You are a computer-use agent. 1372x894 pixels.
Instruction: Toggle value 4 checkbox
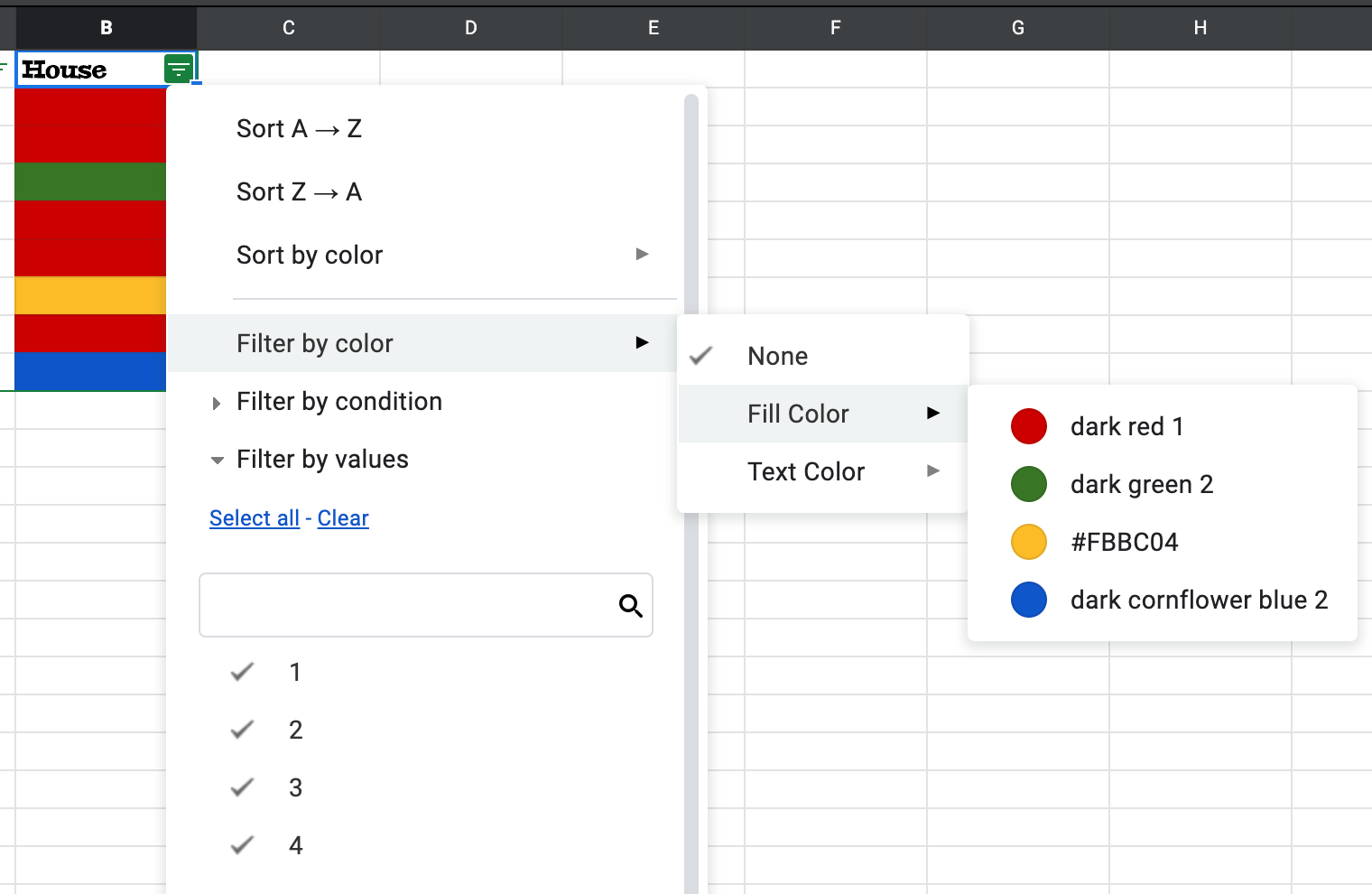(x=242, y=845)
